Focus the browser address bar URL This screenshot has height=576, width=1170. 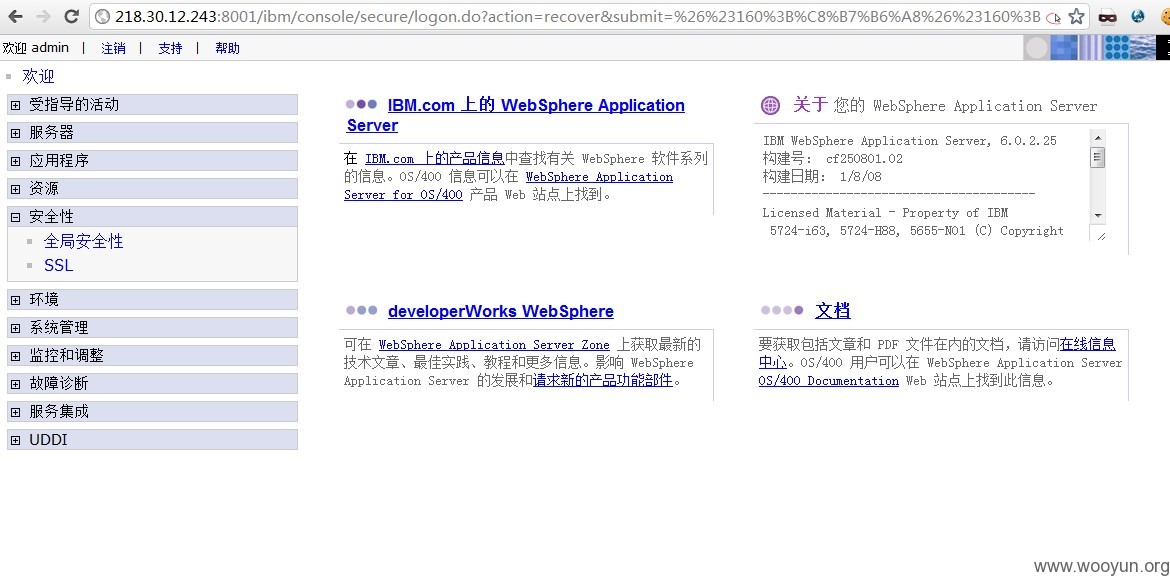pos(577,16)
